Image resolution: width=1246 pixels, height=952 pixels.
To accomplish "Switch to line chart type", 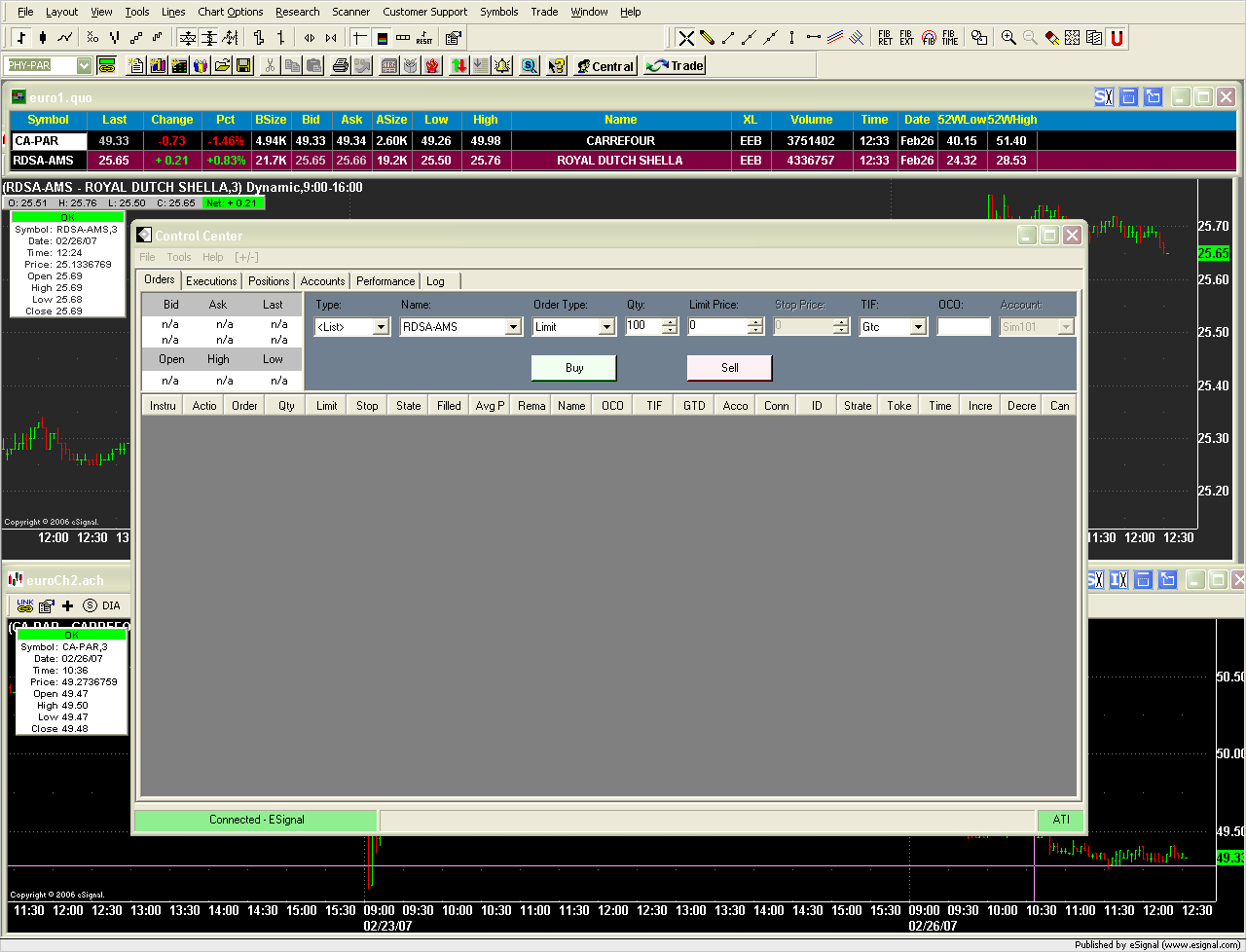I will pyautogui.click(x=65, y=38).
